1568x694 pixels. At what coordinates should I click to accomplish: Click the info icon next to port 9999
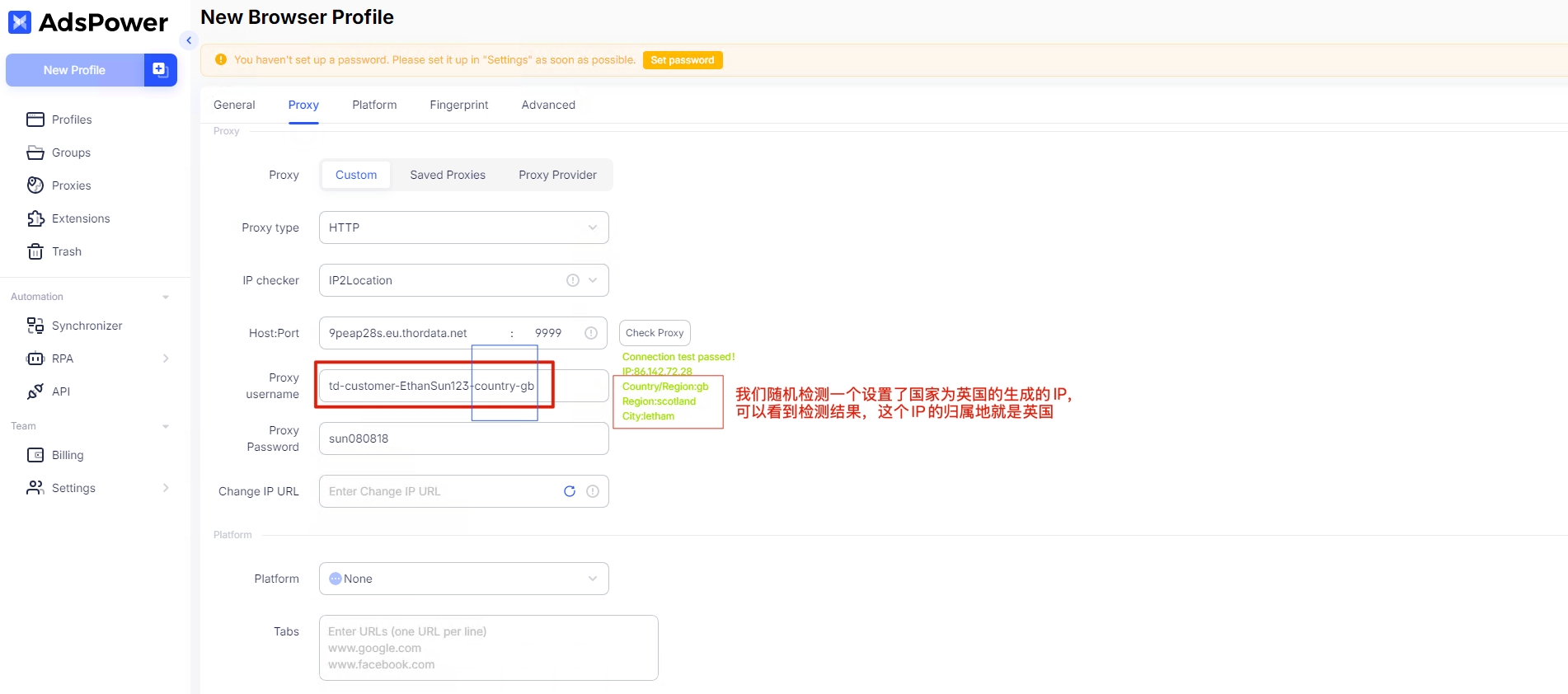click(591, 333)
